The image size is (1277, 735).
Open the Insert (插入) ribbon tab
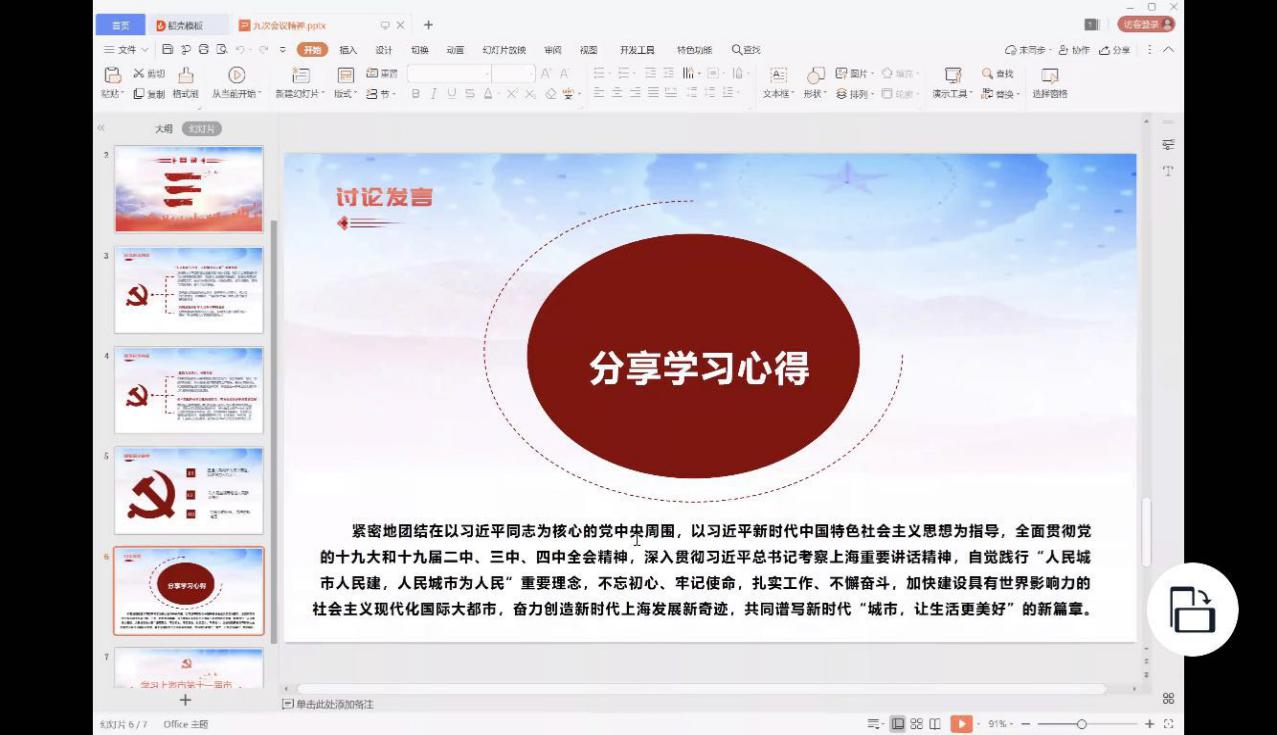pyautogui.click(x=348, y=50)
